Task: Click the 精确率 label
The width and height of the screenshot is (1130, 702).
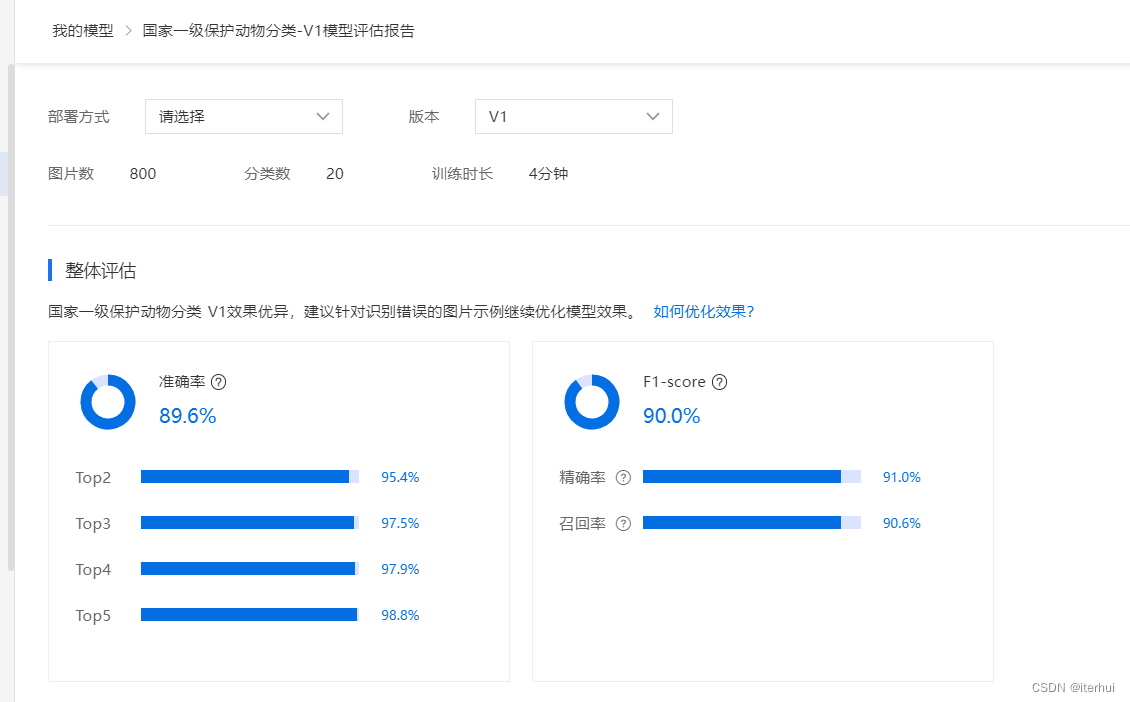Action: (x=582, y=477)
